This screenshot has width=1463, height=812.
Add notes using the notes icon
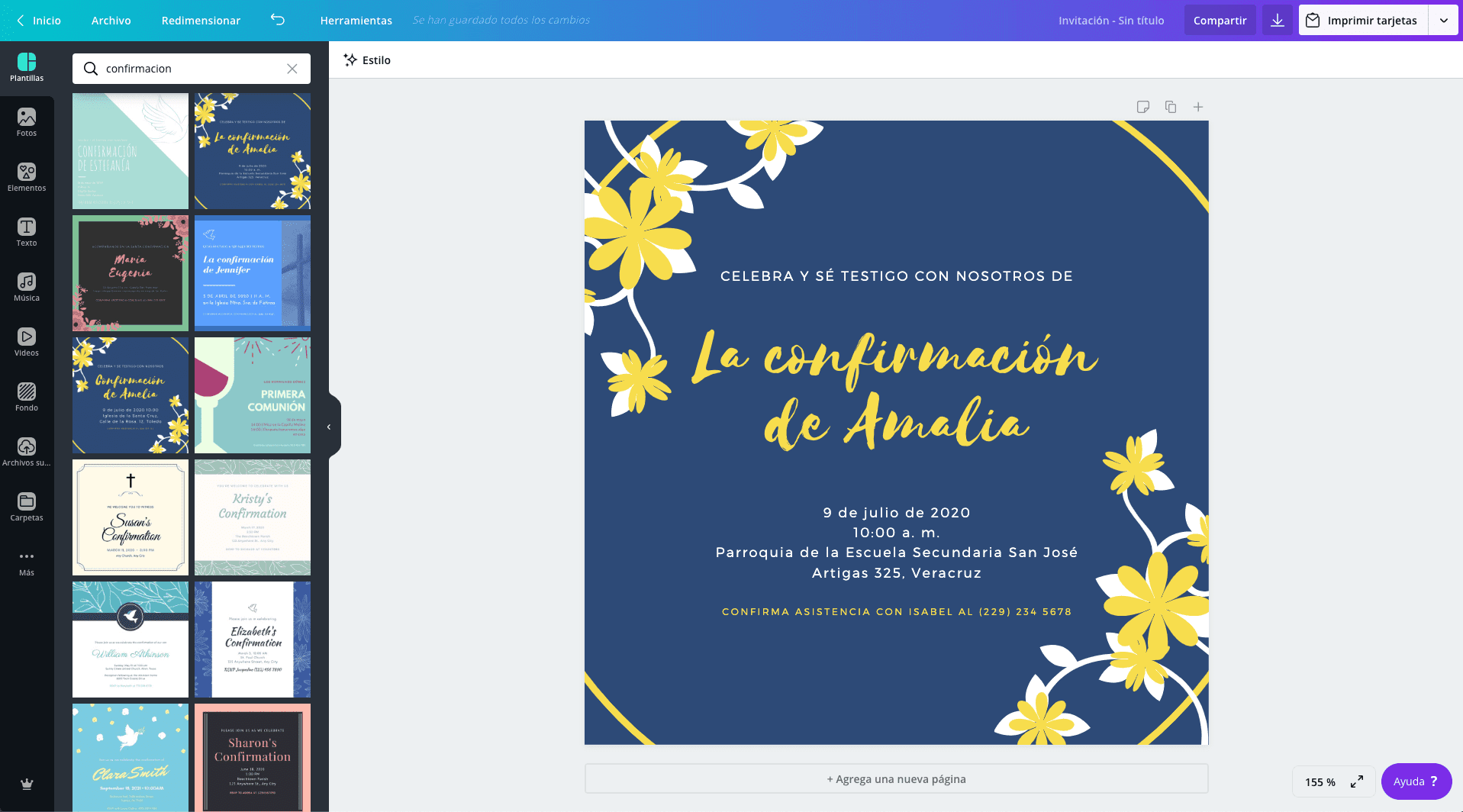point(1143,107)
